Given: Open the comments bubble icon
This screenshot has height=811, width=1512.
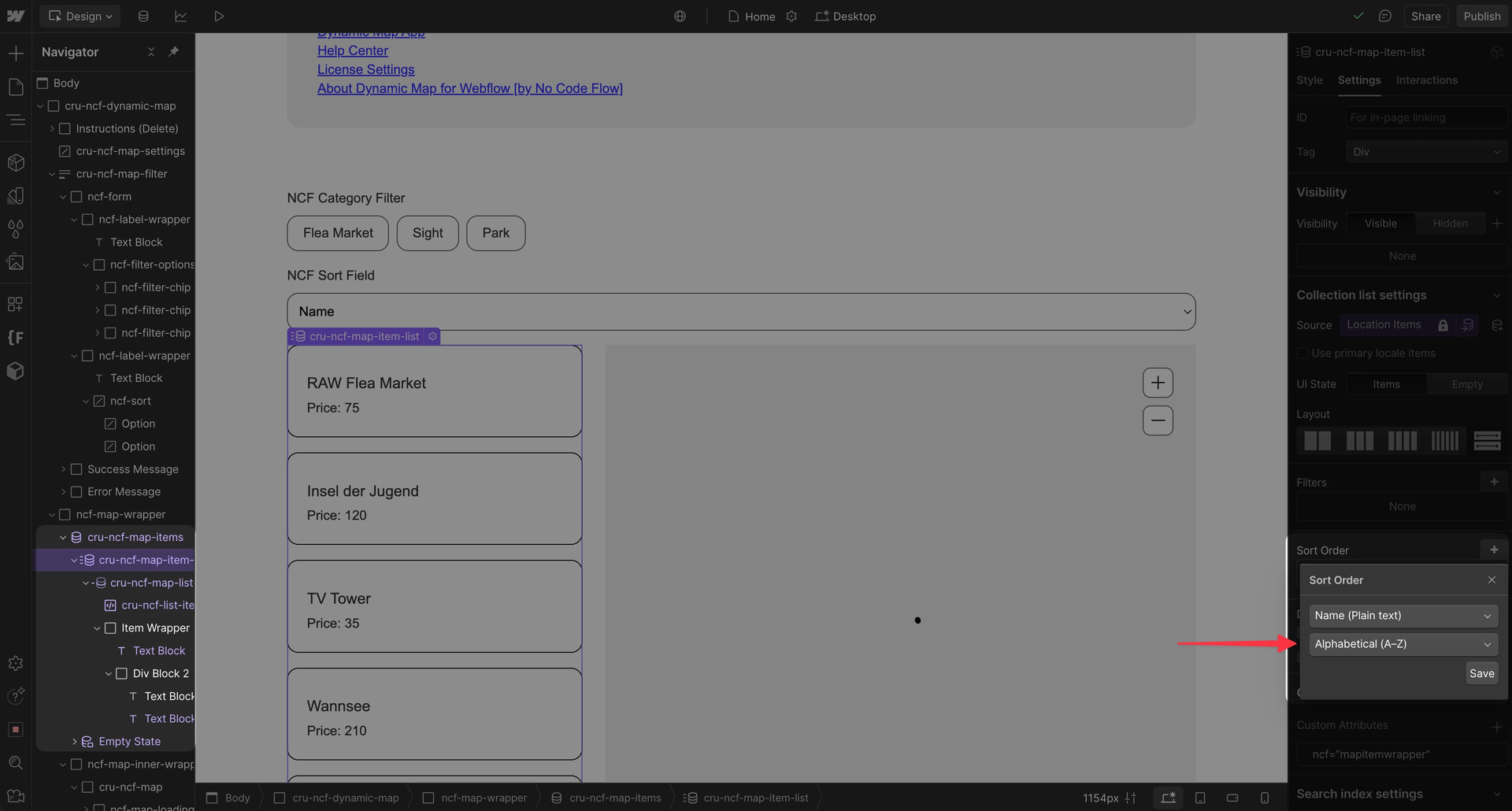Looking at the screenshot, I should pos(1385,16).
